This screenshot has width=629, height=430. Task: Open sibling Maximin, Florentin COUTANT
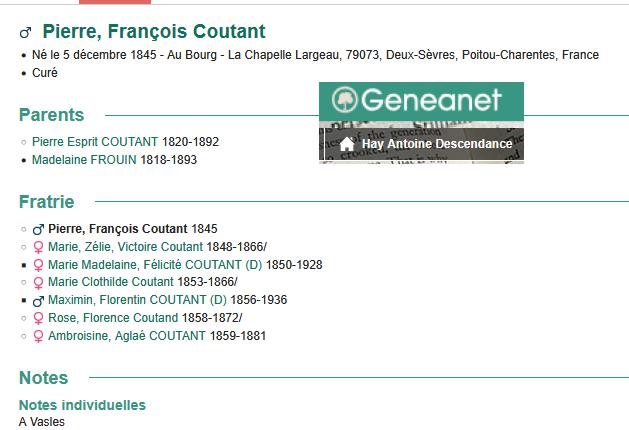pos(137,300)
